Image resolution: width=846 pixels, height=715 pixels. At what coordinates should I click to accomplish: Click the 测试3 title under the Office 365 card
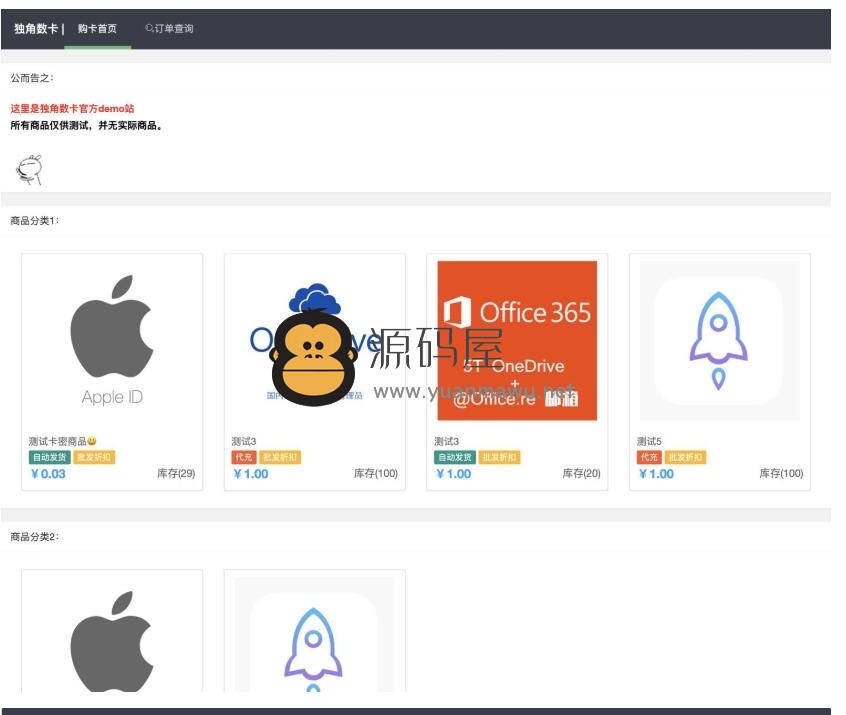tap(447, 441)
